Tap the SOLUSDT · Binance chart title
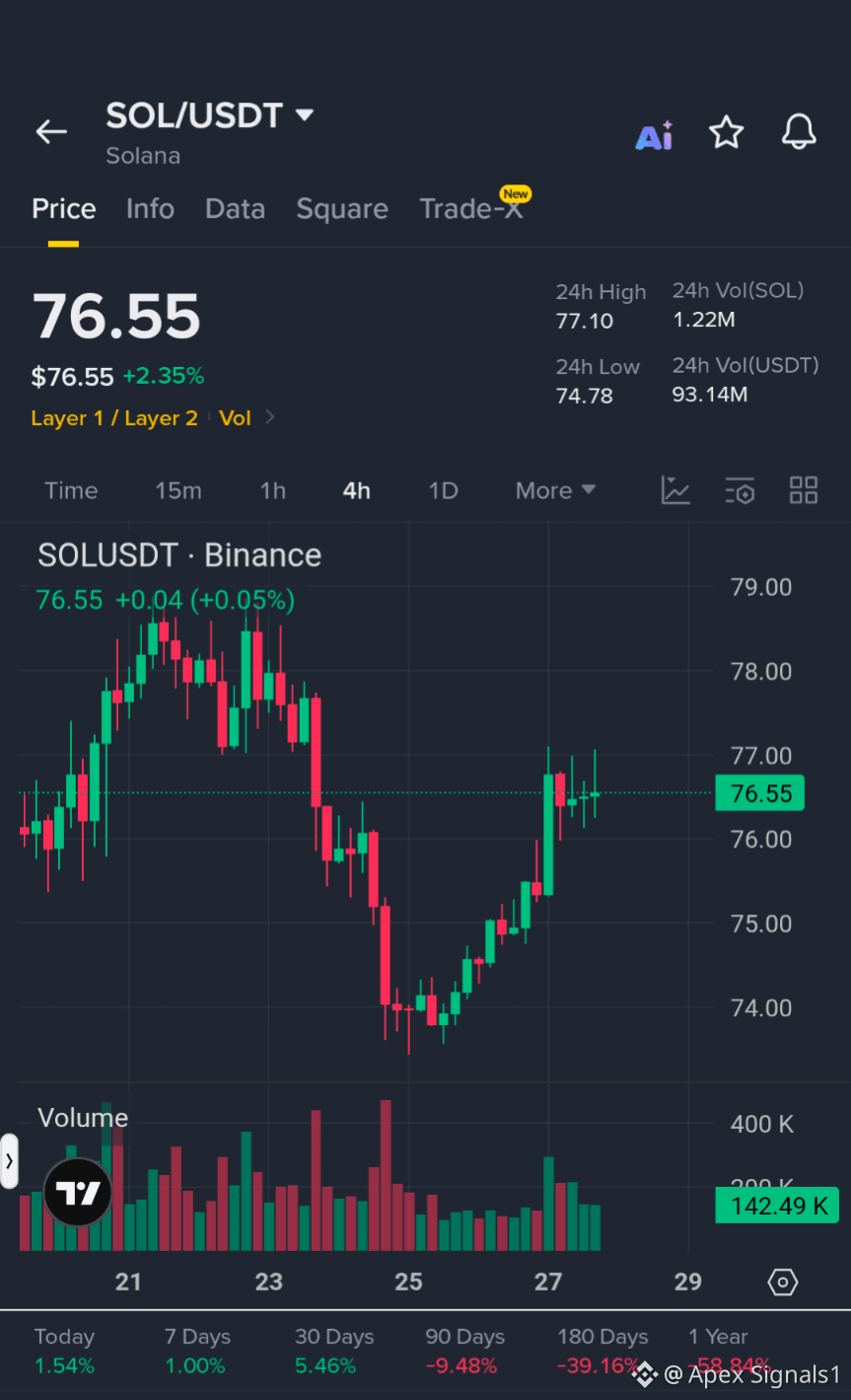Viewport: 851px width, 1400px height. click(179, 555)
